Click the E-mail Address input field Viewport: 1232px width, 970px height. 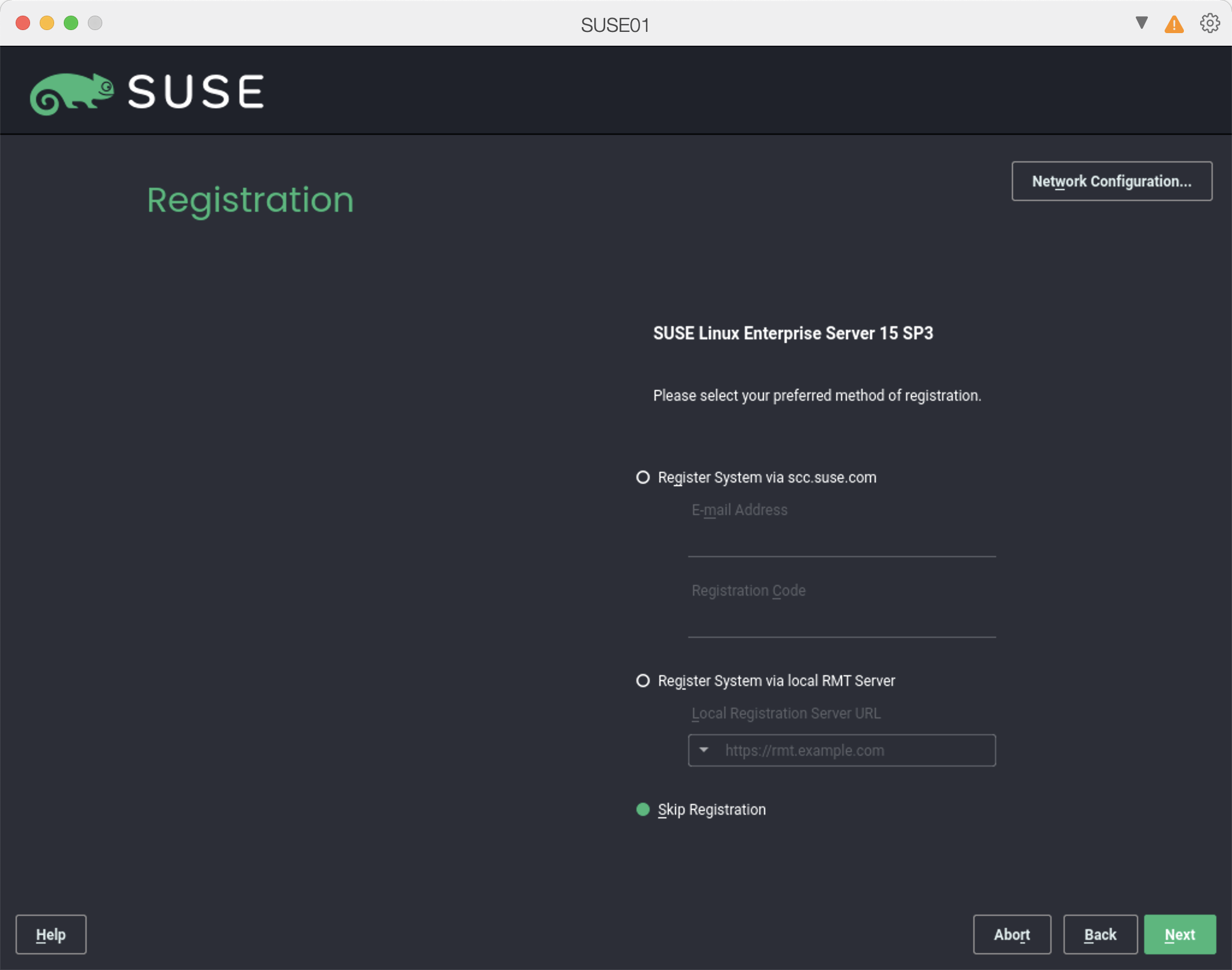[x=841, y=542]
